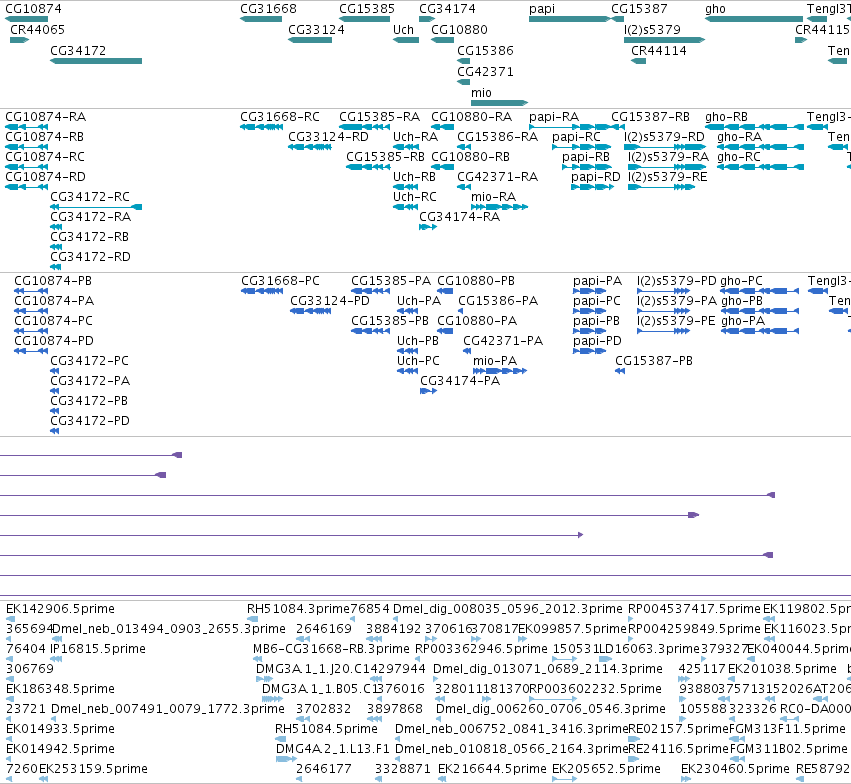
Task: Click protein gho-PA label
Action: click(743, 321)
